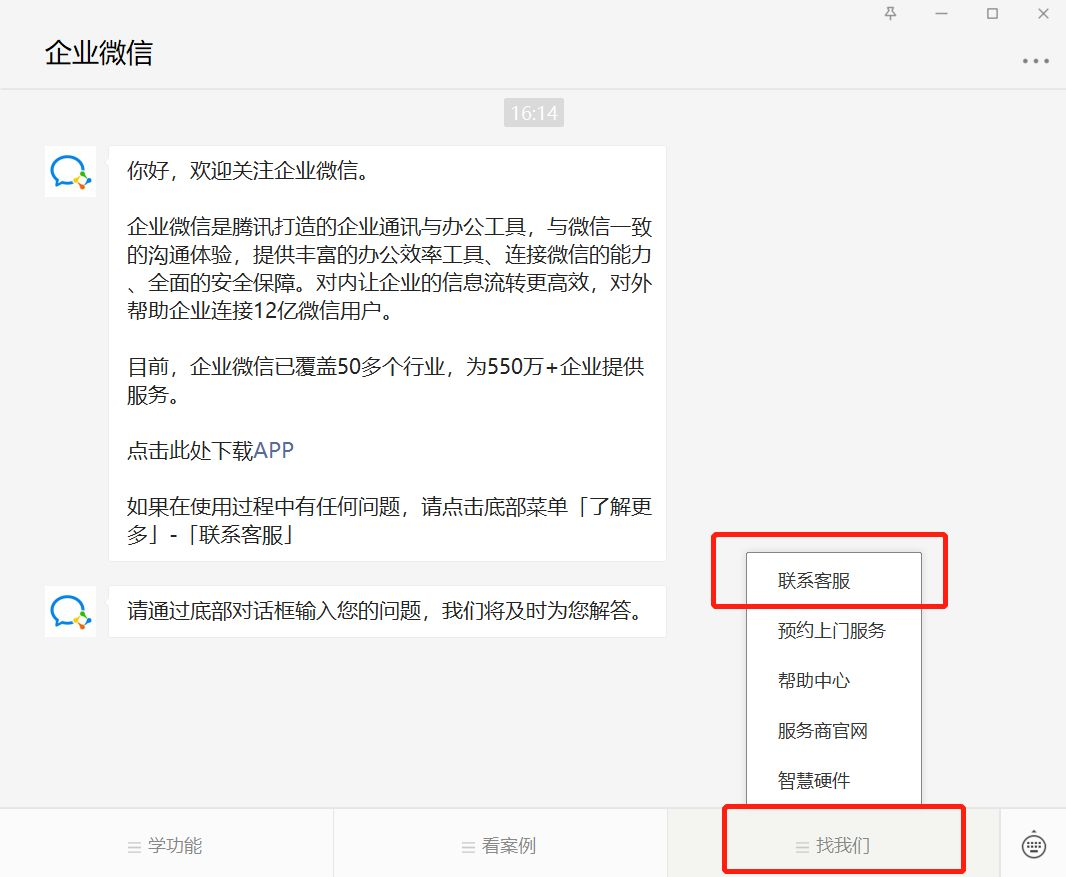Open the three-dot more options menu

(x=1035, y=61)
